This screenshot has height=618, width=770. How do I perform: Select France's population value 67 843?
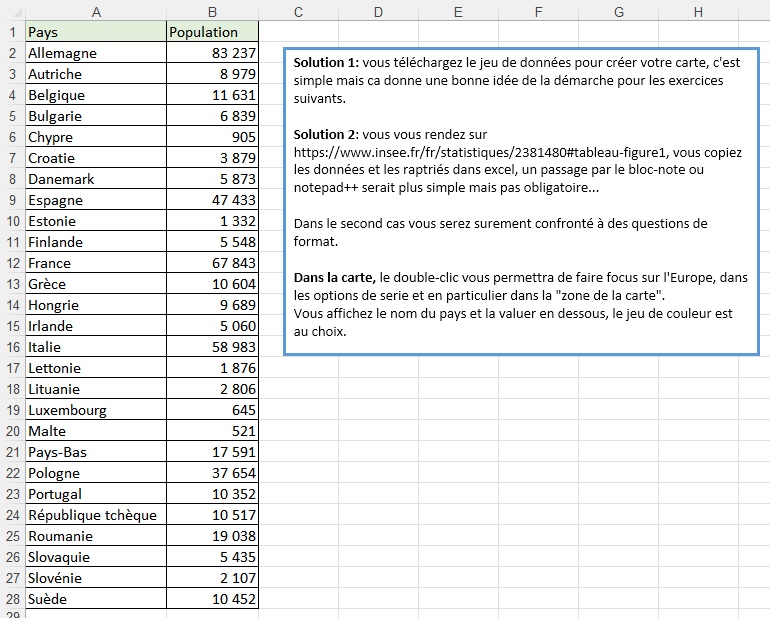coord(212,263)
